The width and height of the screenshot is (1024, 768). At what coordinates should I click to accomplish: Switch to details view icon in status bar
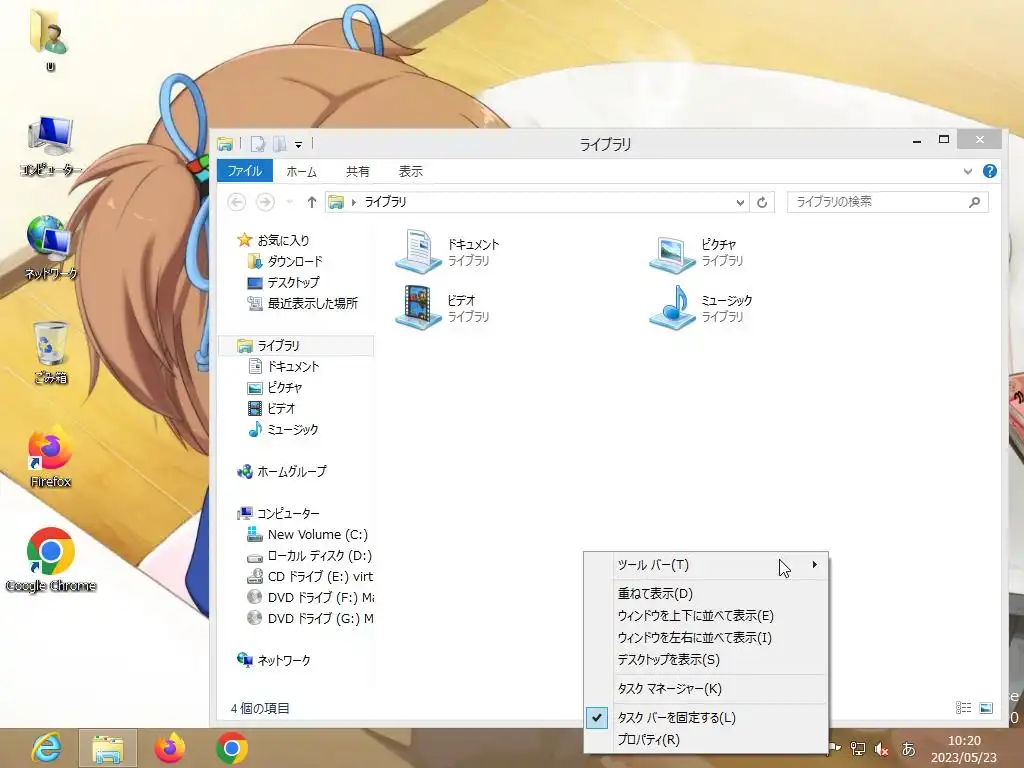pyautogui.click(x=963, y=708)
